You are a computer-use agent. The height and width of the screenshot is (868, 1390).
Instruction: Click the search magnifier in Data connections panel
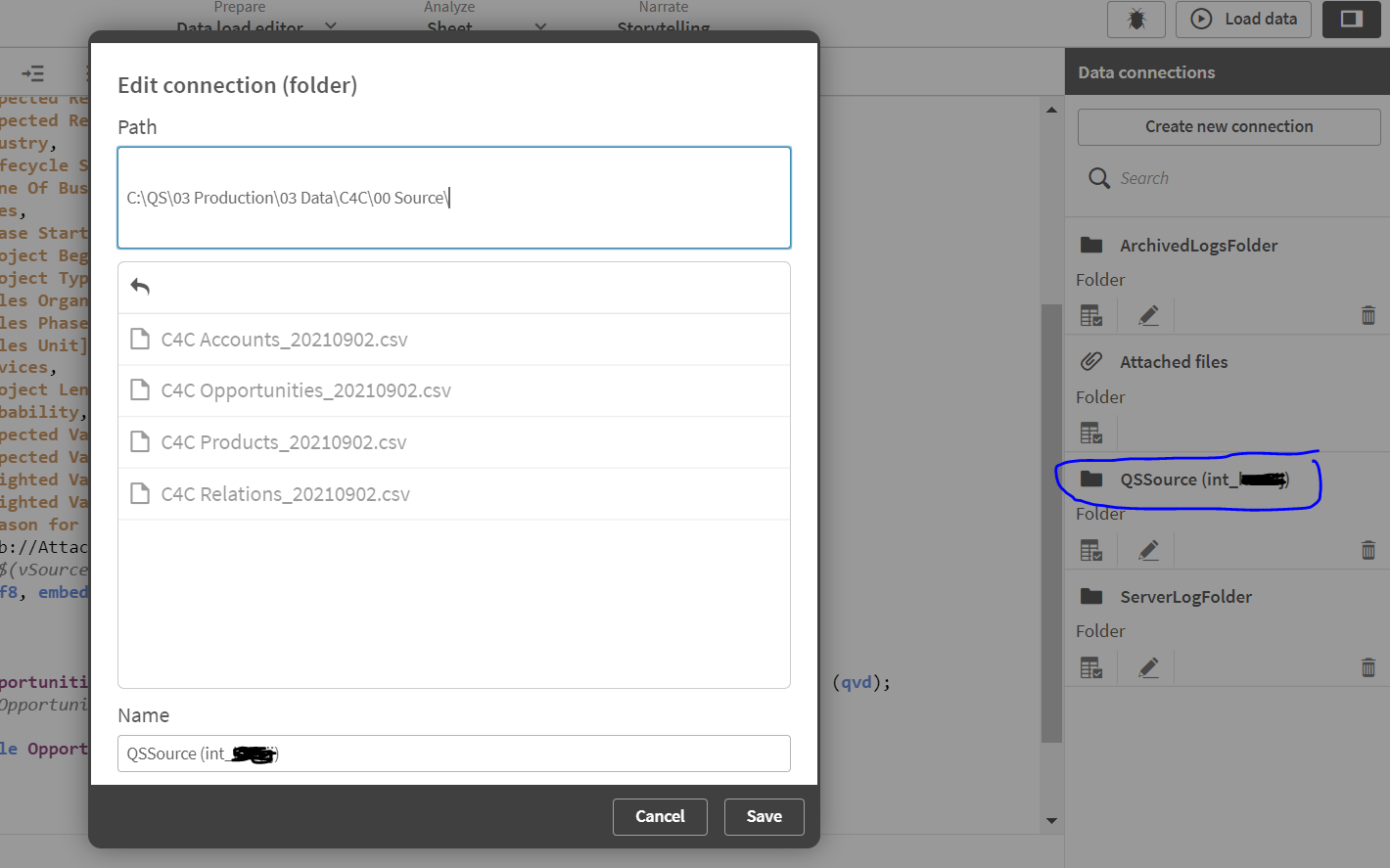[x=1098, y=177]
